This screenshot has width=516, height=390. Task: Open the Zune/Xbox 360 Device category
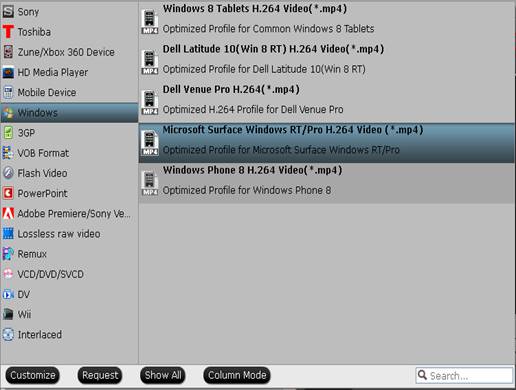click(x=69, y=52)
